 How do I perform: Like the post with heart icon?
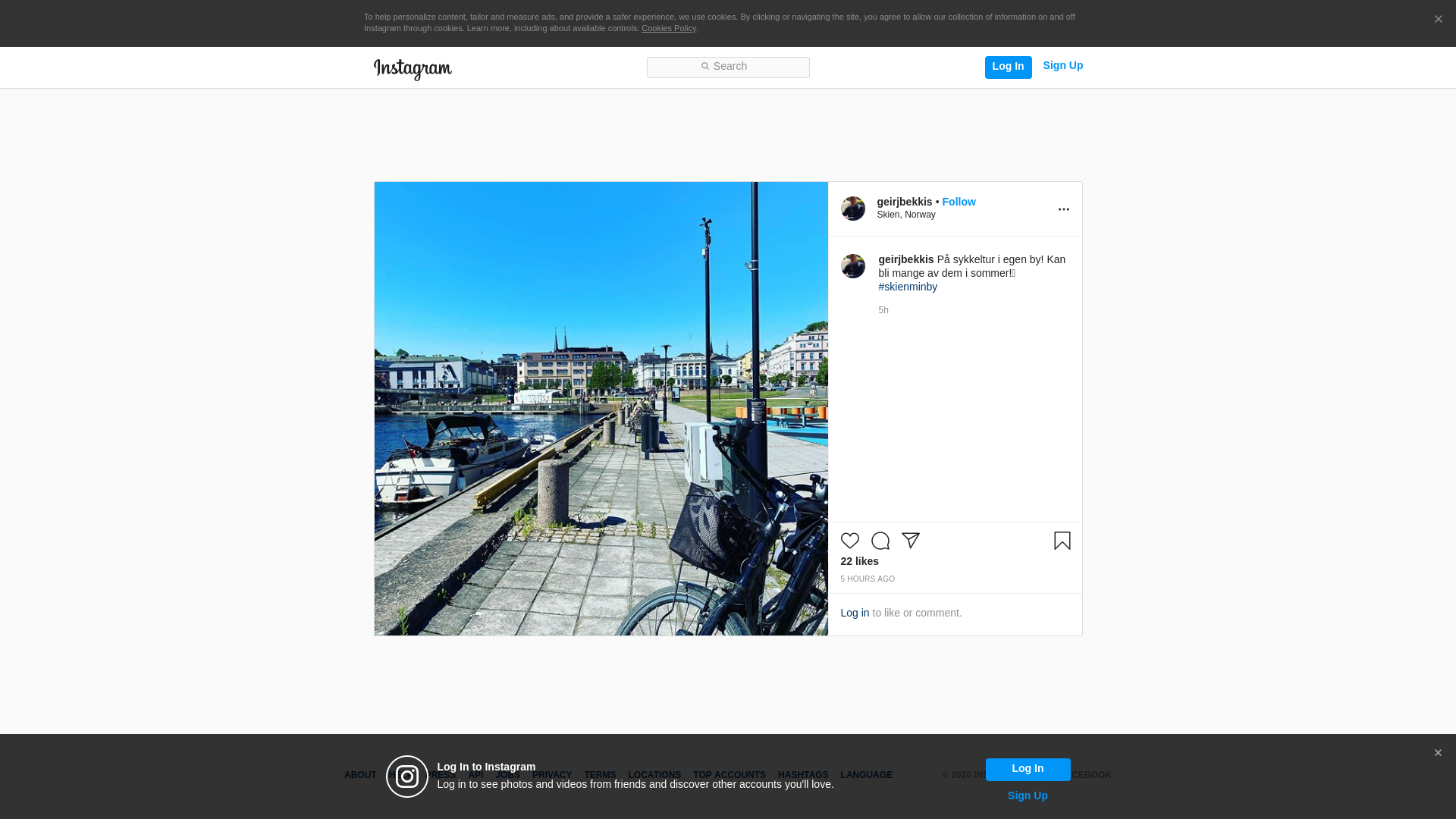tap(849, 541)
